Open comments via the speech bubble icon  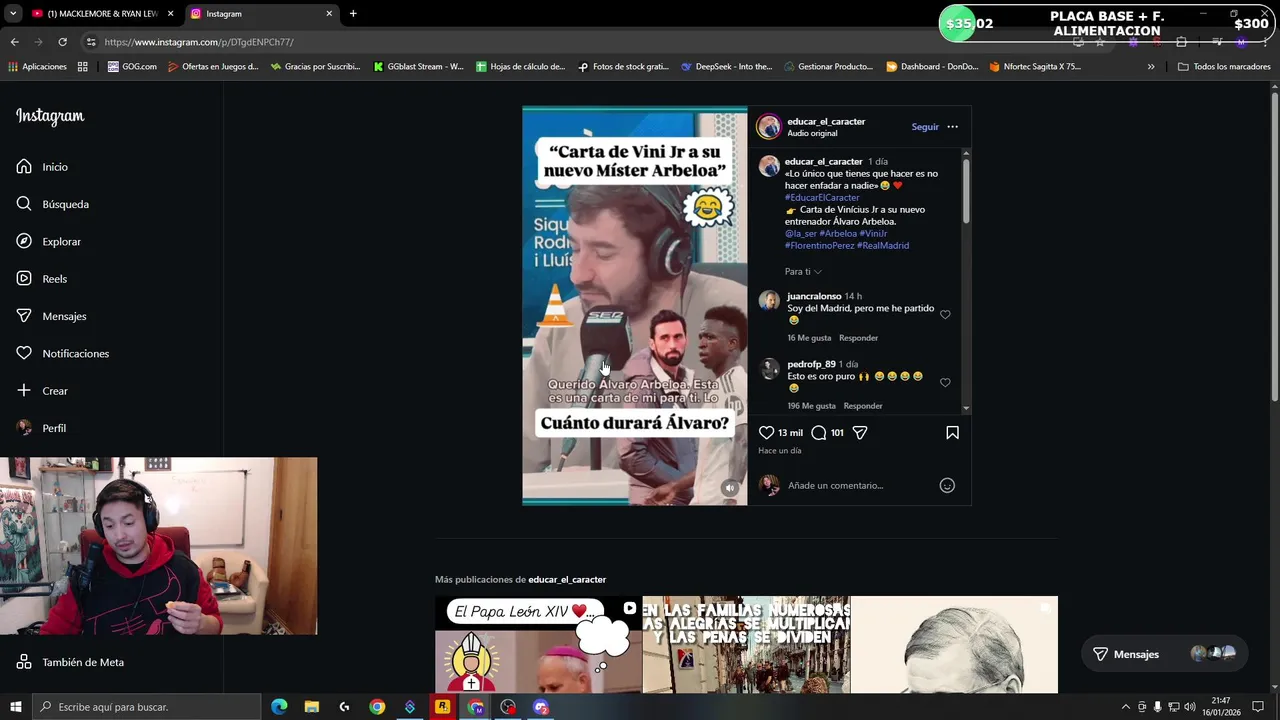point(819,433)
